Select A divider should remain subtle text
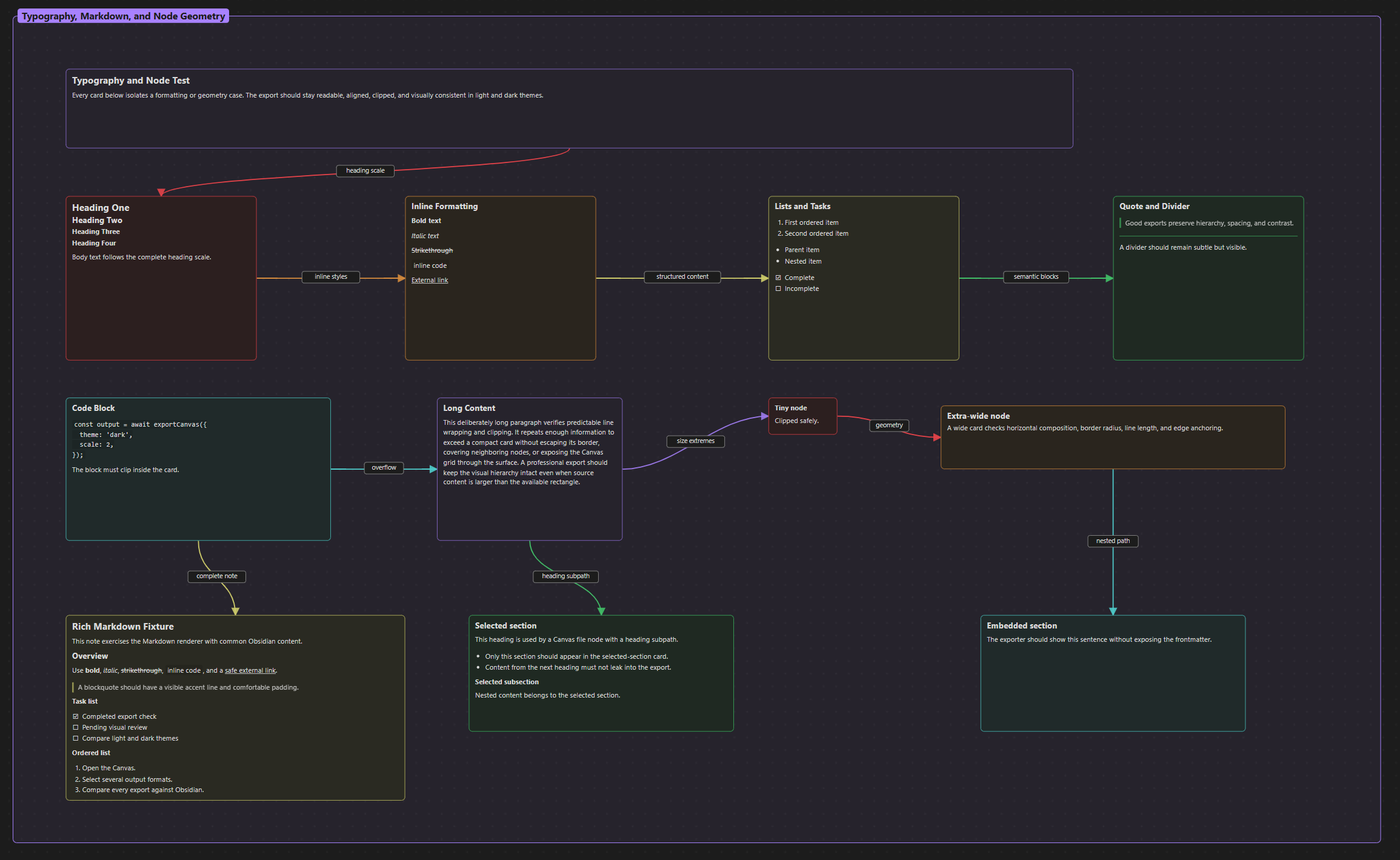 (1183, 248)
